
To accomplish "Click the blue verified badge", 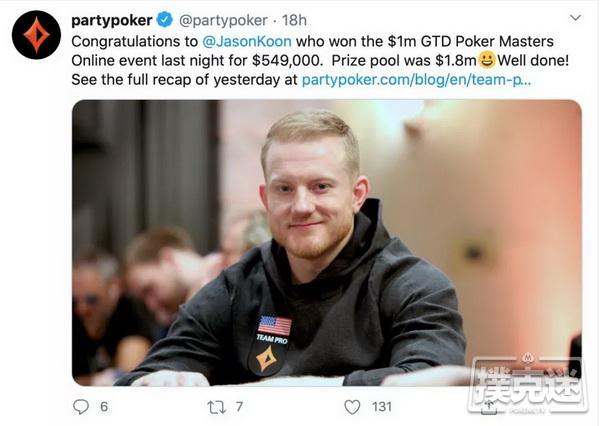I will (x=165, y=20).
